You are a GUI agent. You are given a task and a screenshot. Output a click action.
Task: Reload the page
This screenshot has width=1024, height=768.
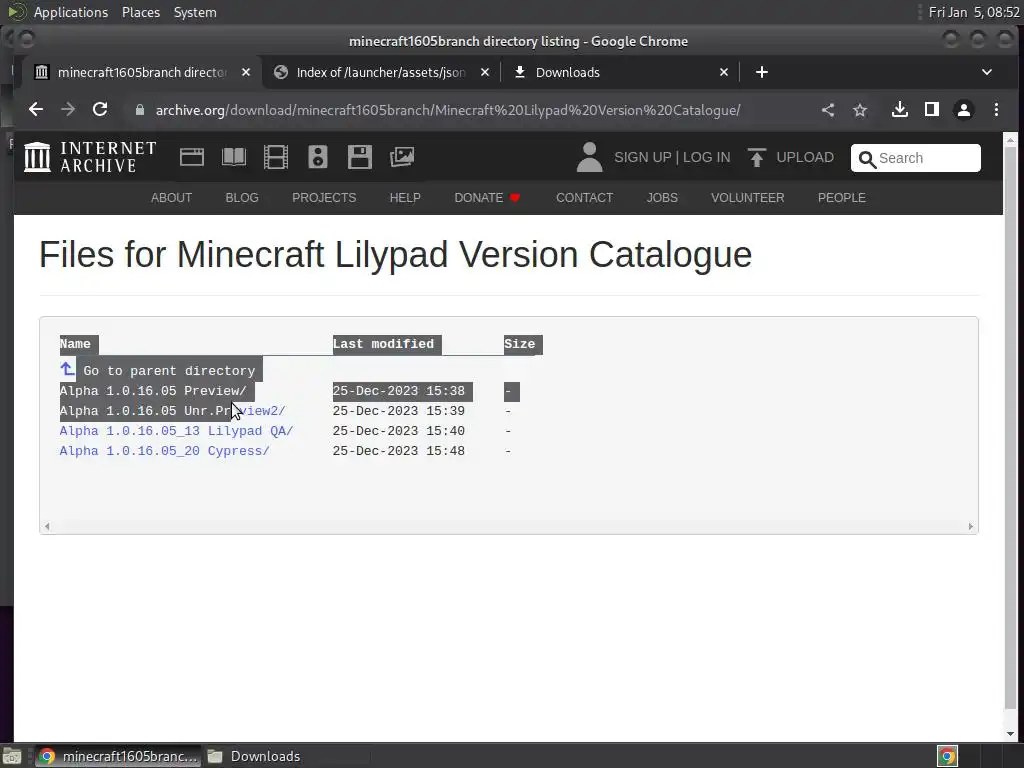point(100,110)
